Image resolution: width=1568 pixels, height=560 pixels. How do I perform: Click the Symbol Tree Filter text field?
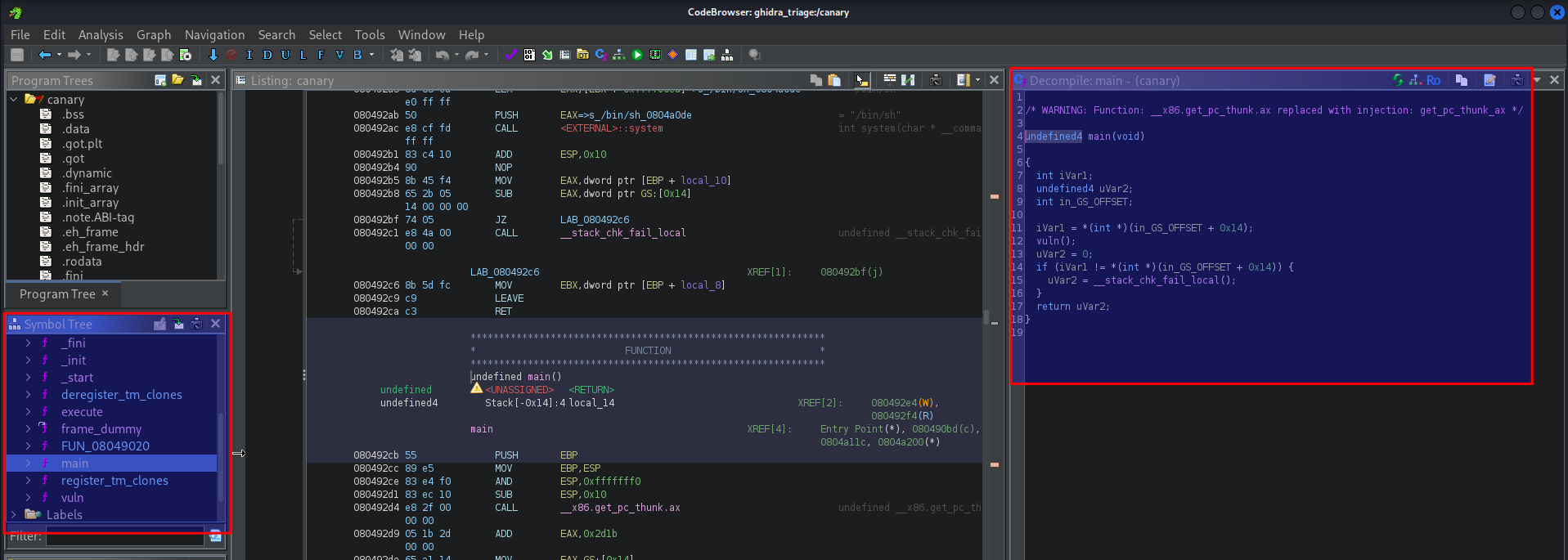tap(124, 536)
